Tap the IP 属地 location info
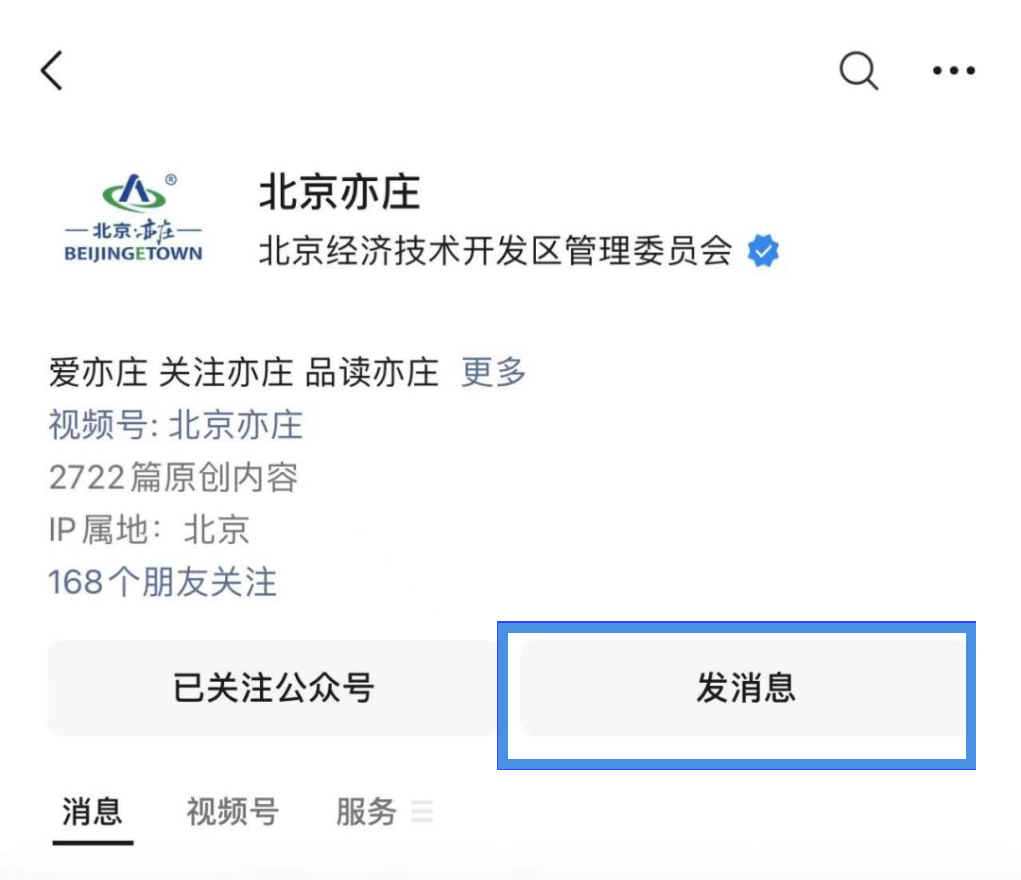 (148, 530)
